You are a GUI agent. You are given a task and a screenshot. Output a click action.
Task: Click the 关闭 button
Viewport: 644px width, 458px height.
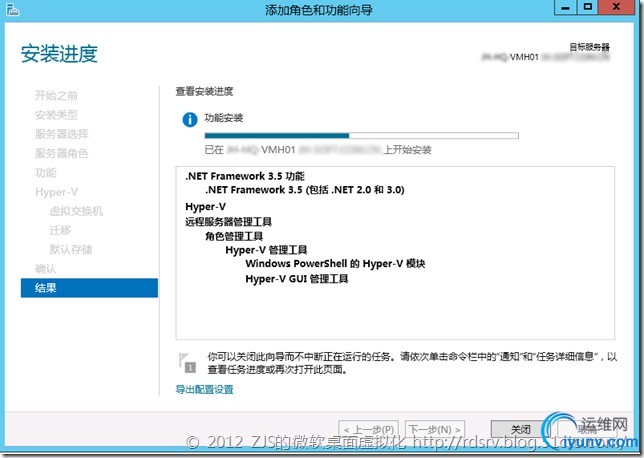pos(520,430)
